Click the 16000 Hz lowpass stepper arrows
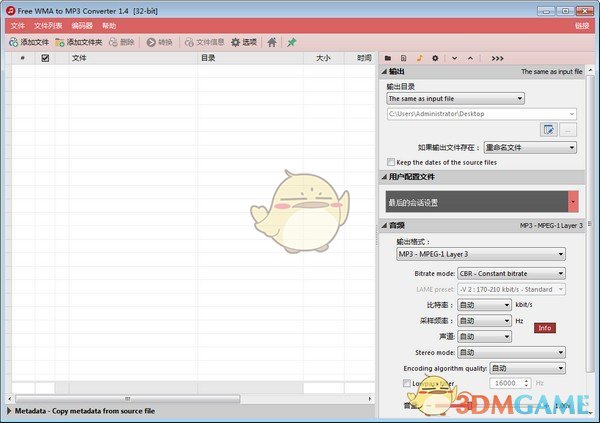Viewport: 600px width, 423px height. click(527, 383)
